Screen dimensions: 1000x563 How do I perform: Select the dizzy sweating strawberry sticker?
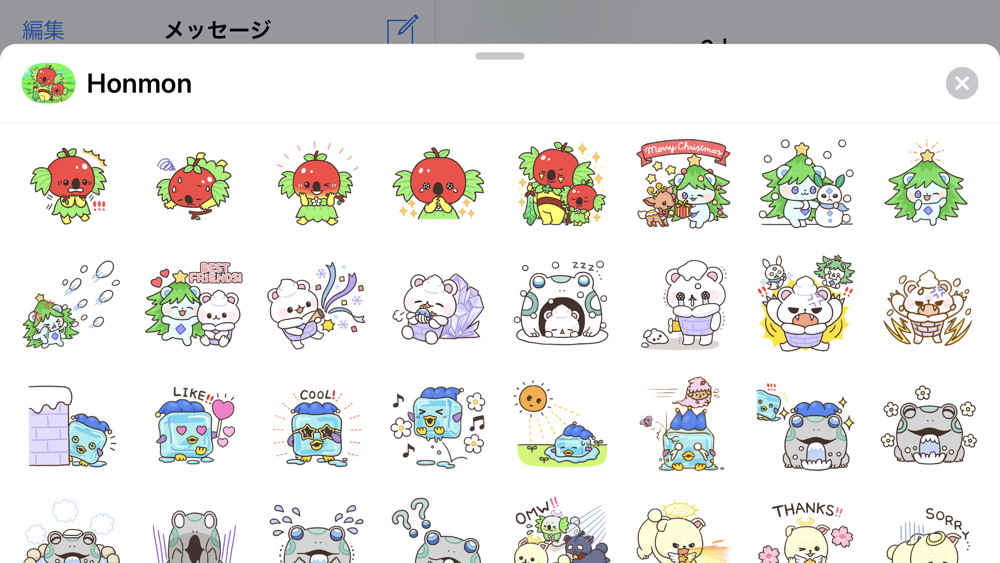(194, 186)
